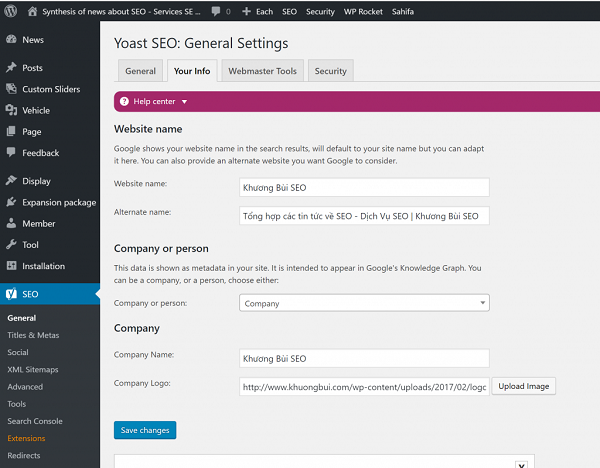Click Each in the admin bar
600x468 pixels.
(264, 12)
